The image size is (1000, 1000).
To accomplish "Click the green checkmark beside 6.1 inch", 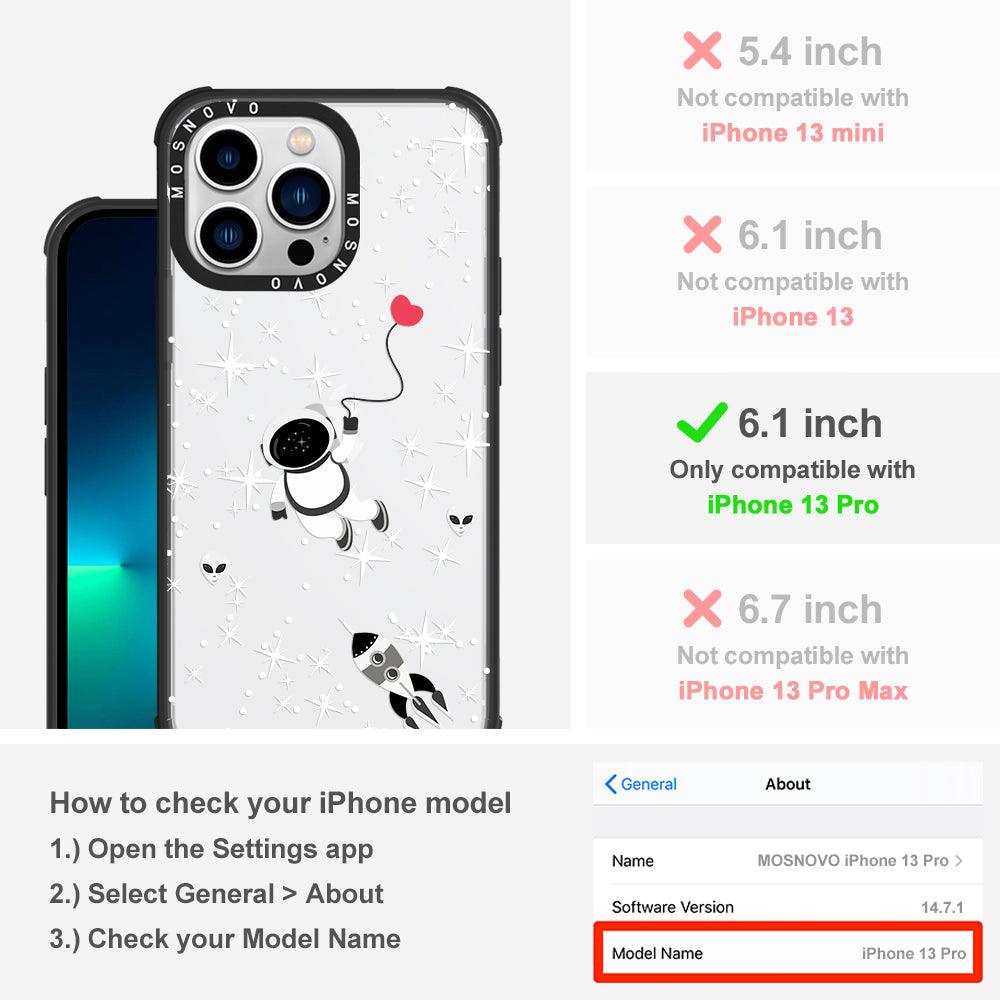I will point(702,422).
